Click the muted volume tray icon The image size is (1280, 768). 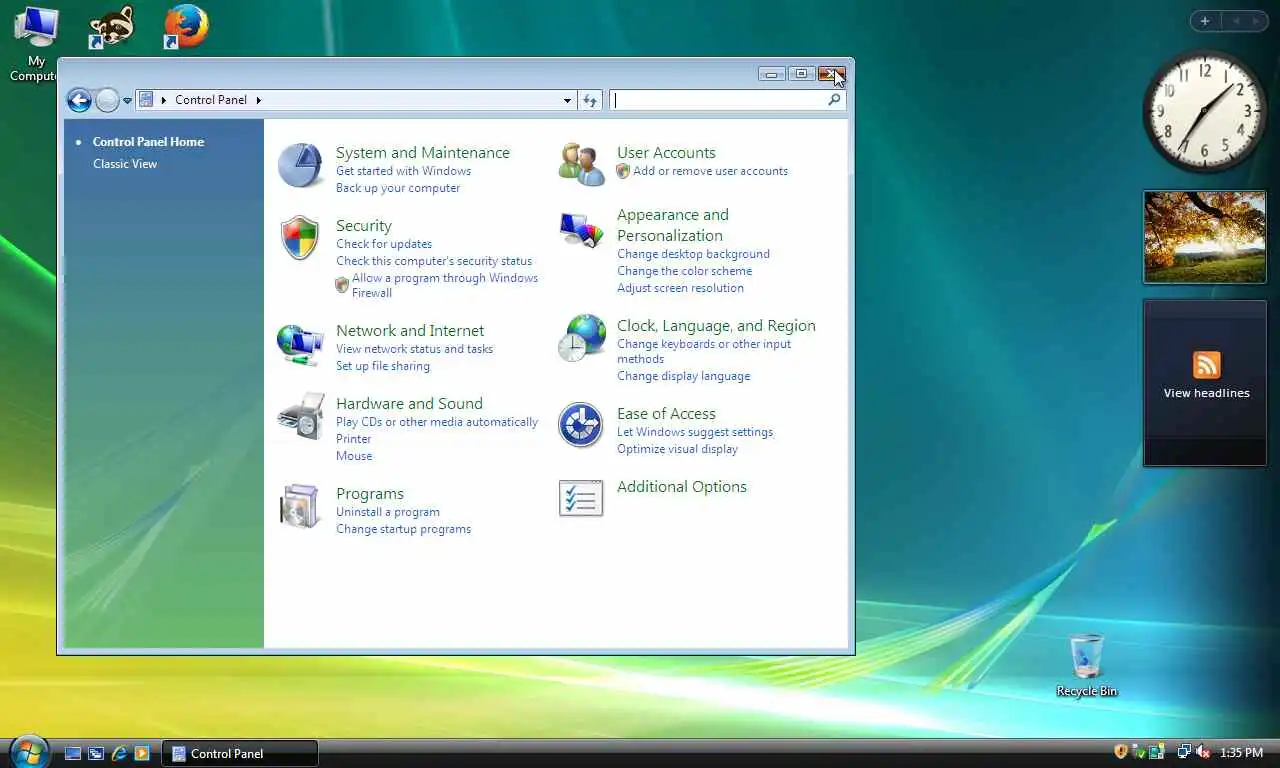point(1202,752)
